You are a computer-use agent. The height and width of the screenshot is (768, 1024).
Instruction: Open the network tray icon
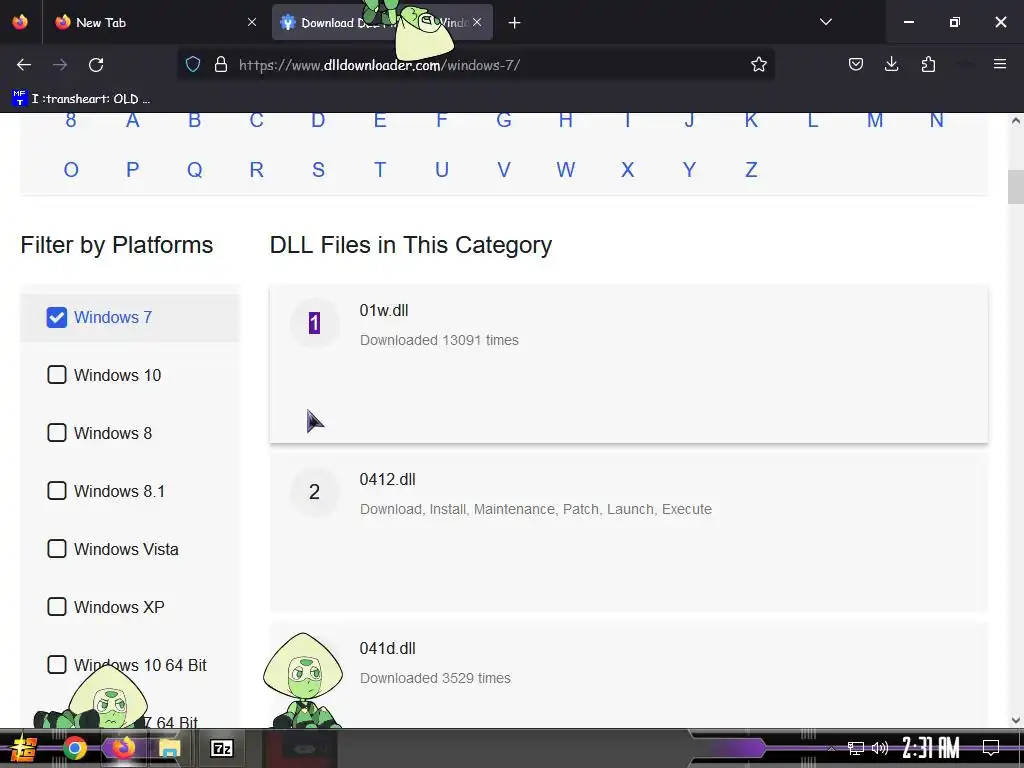pos(856,748)
